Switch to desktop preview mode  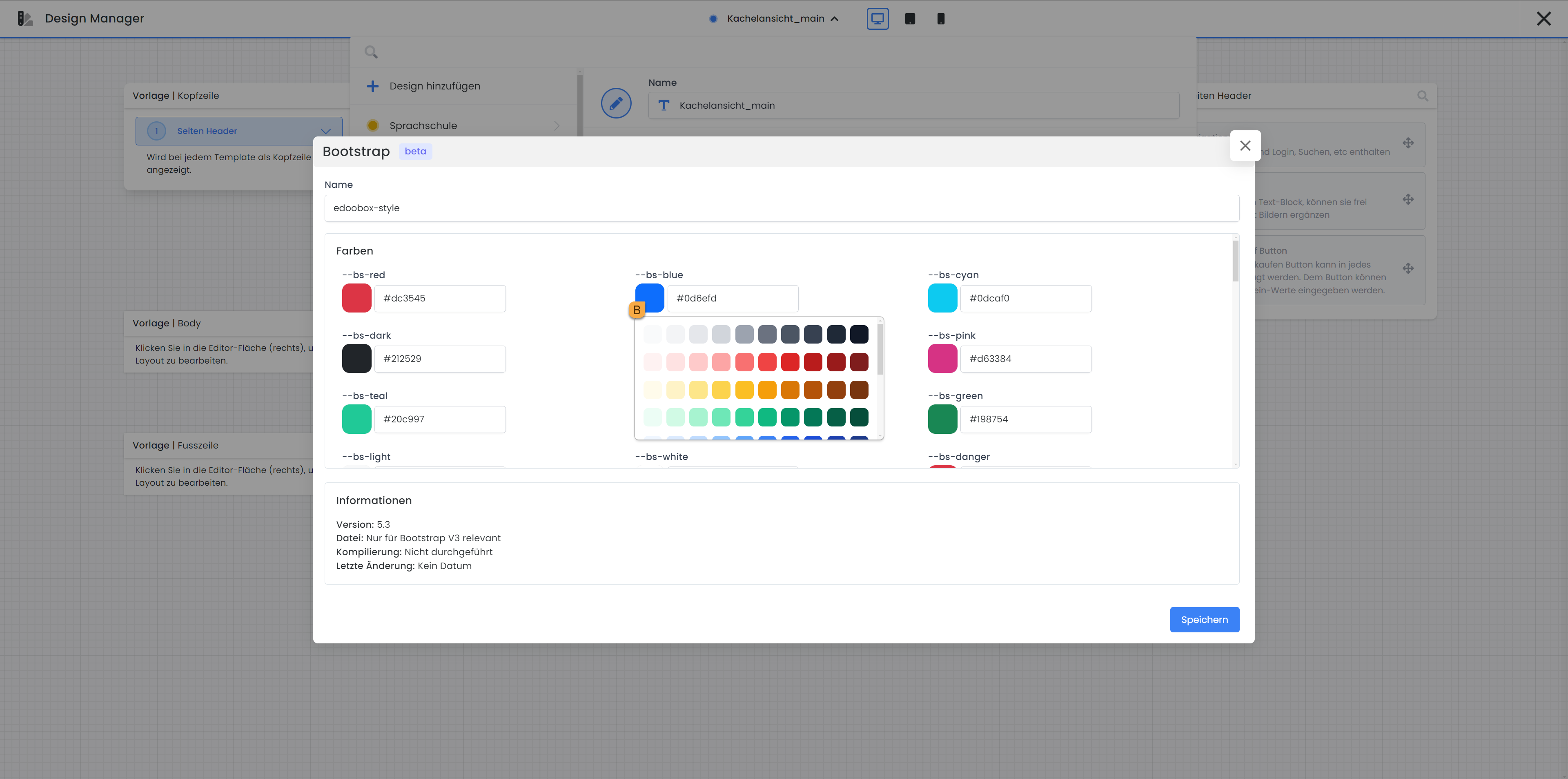click(877, 19)
